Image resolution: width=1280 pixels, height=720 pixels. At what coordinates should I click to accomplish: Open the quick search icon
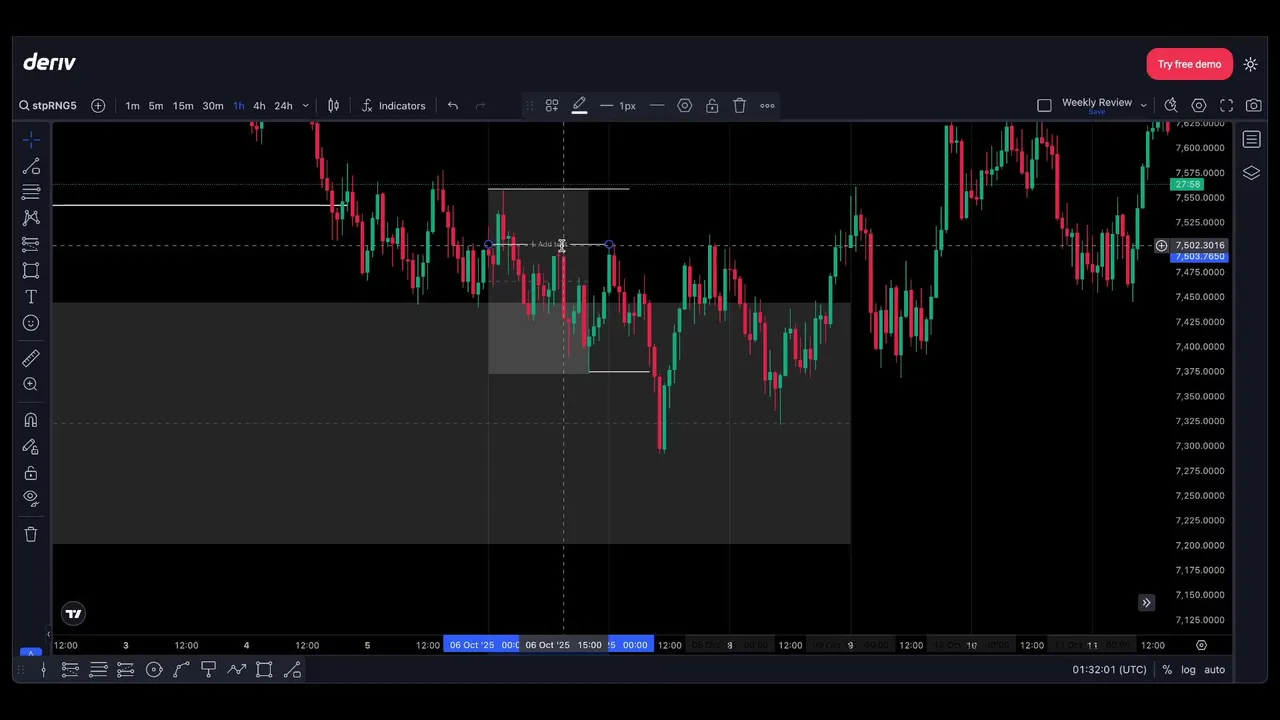pyautogui.click(x=1171, y=105)
